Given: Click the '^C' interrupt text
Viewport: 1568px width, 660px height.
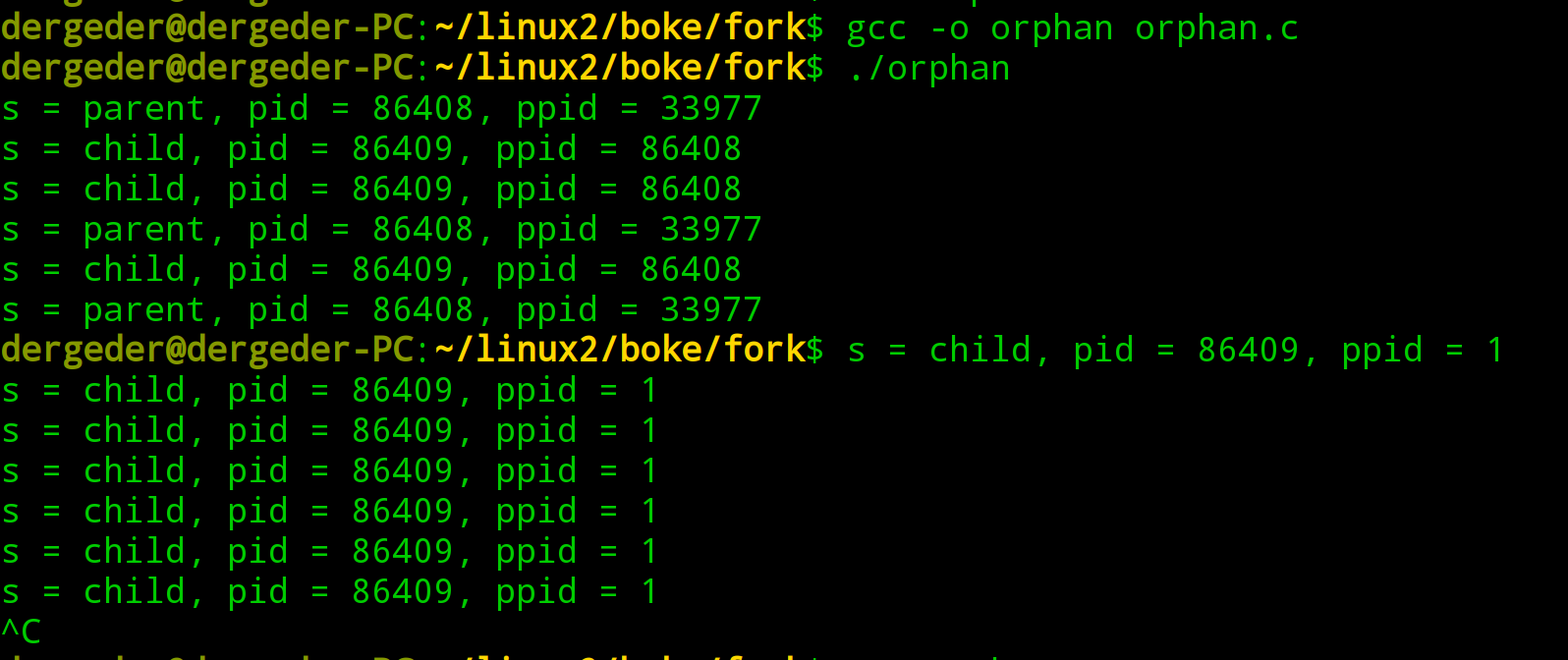Looking at the screenshot, I should click(x=22, y=631).
